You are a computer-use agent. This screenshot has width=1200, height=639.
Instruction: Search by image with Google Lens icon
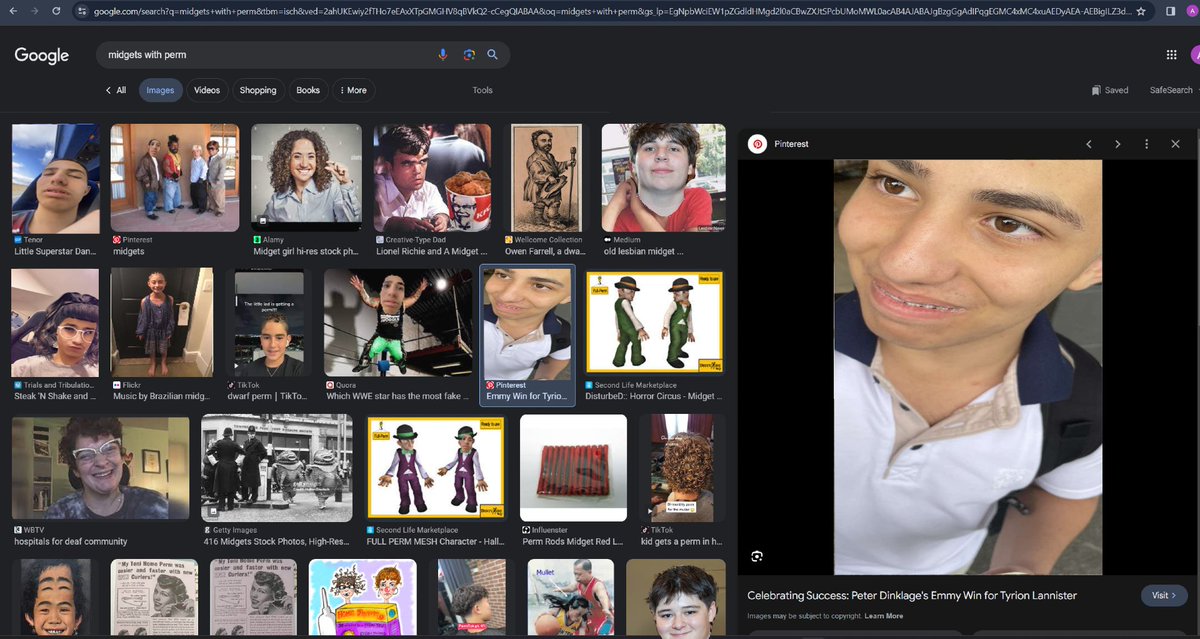[x=468, y=55]
